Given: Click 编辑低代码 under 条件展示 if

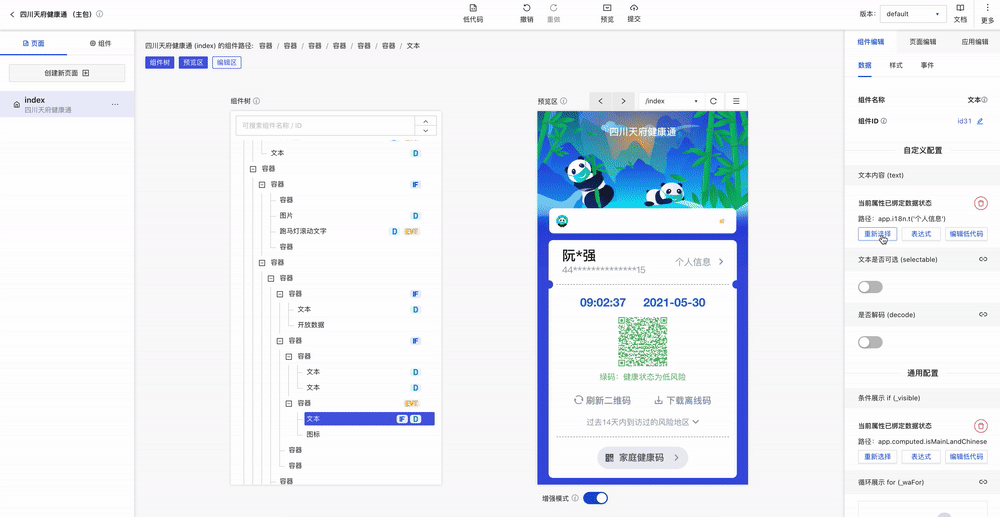Looking at the screenshot, I should click(966, 456).
